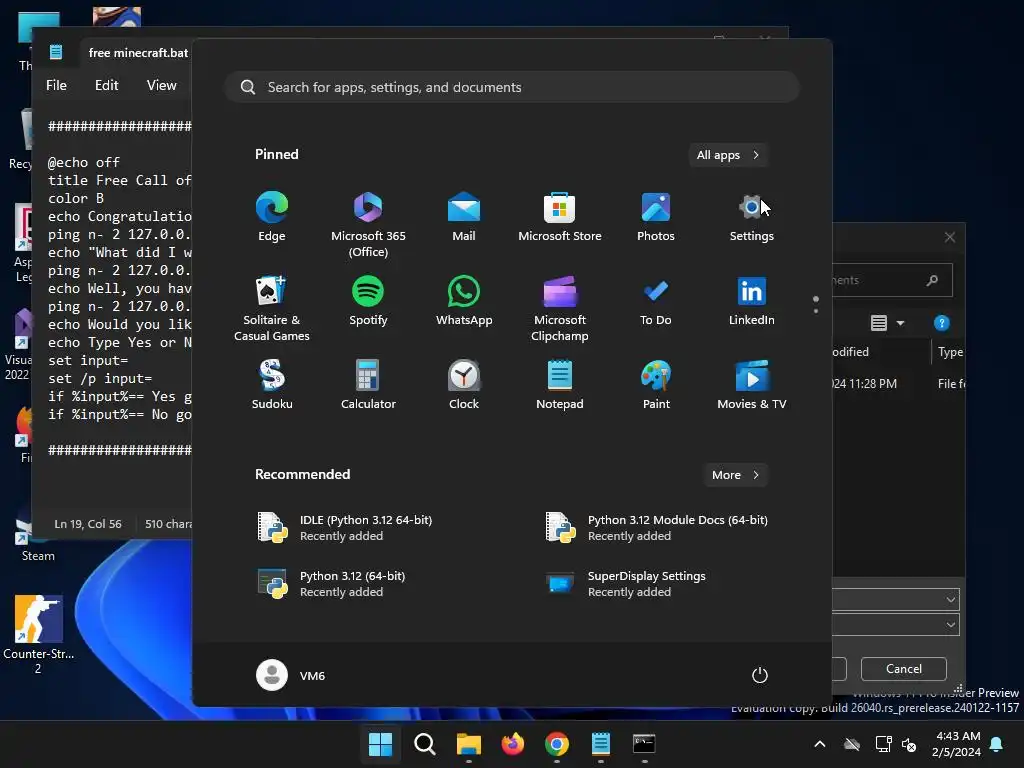Show All apps list

point(728,155)
